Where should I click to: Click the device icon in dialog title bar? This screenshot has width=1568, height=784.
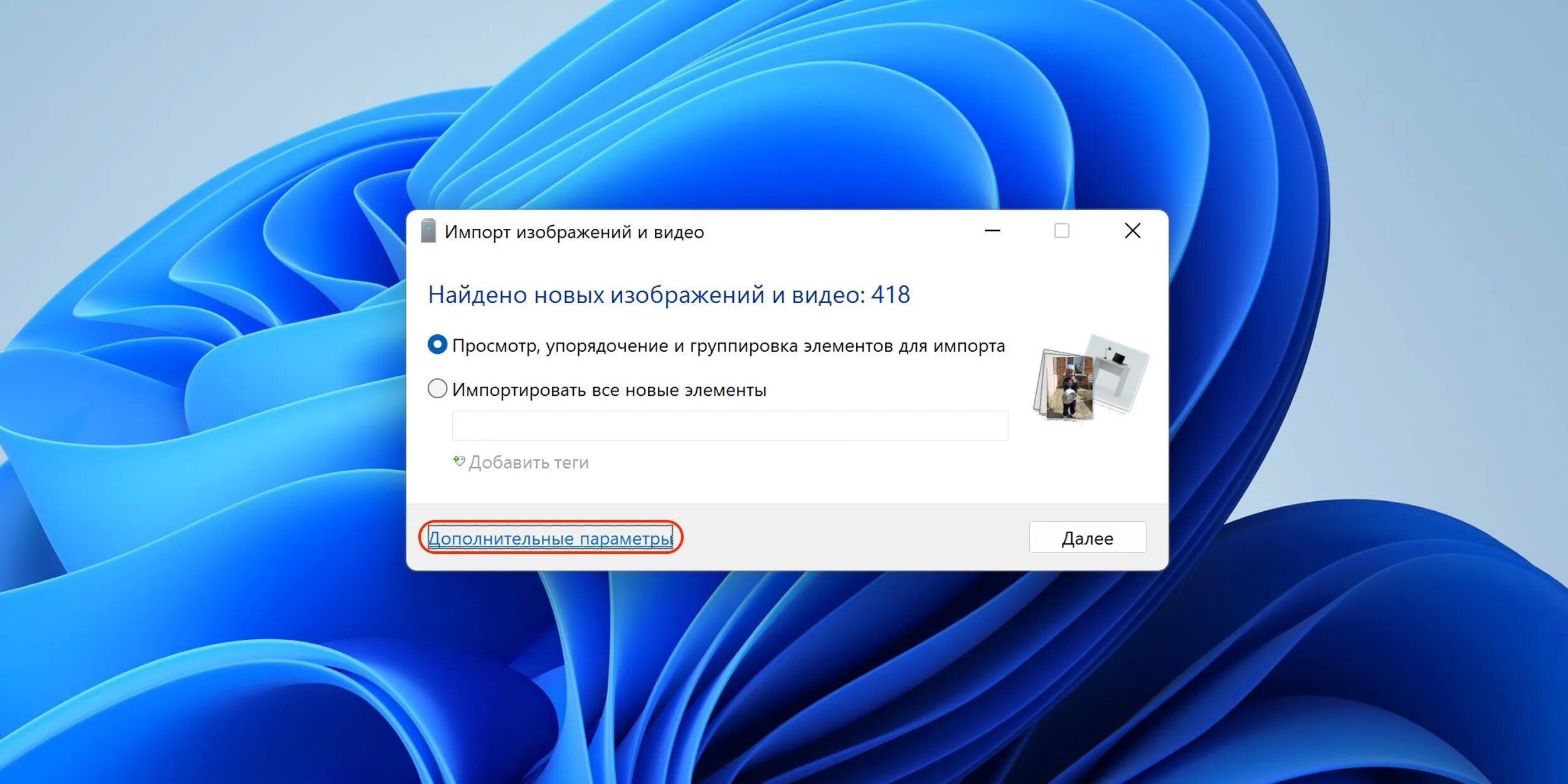click(428, 231)
